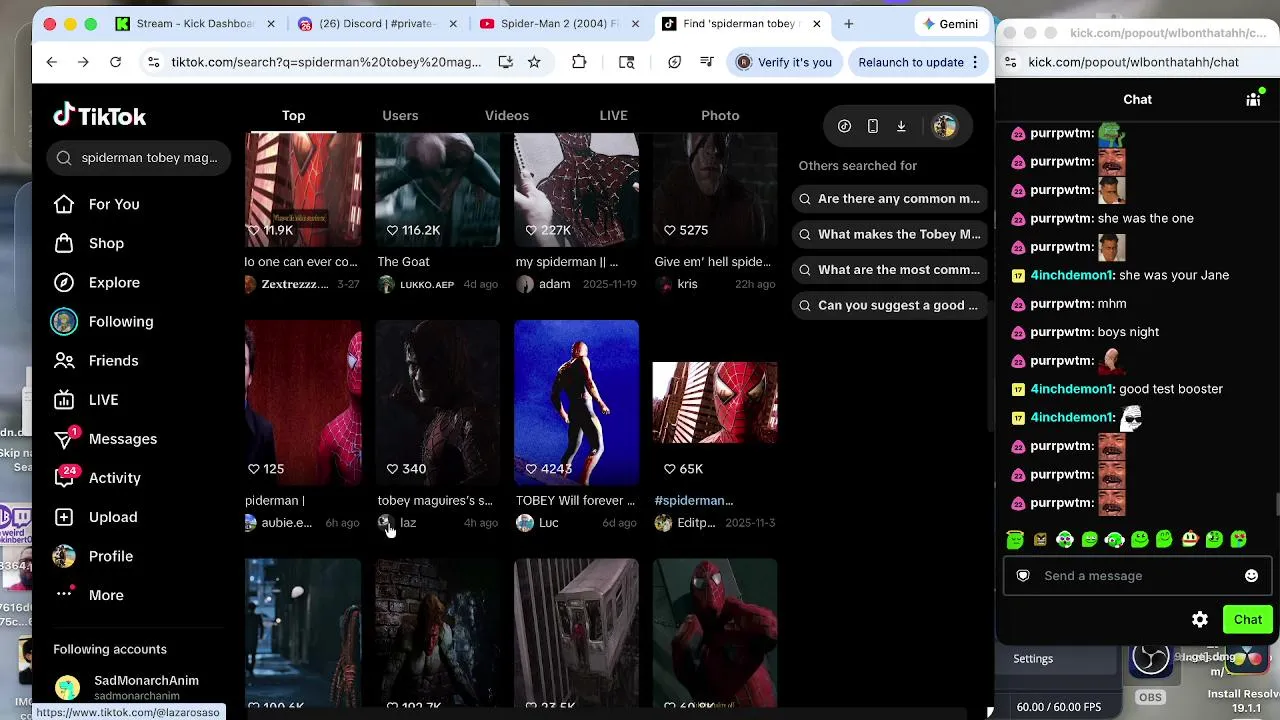Go to For You feed
Image resolution: width=1280 pixels, height=720 pixels.
tap(97, 204)
